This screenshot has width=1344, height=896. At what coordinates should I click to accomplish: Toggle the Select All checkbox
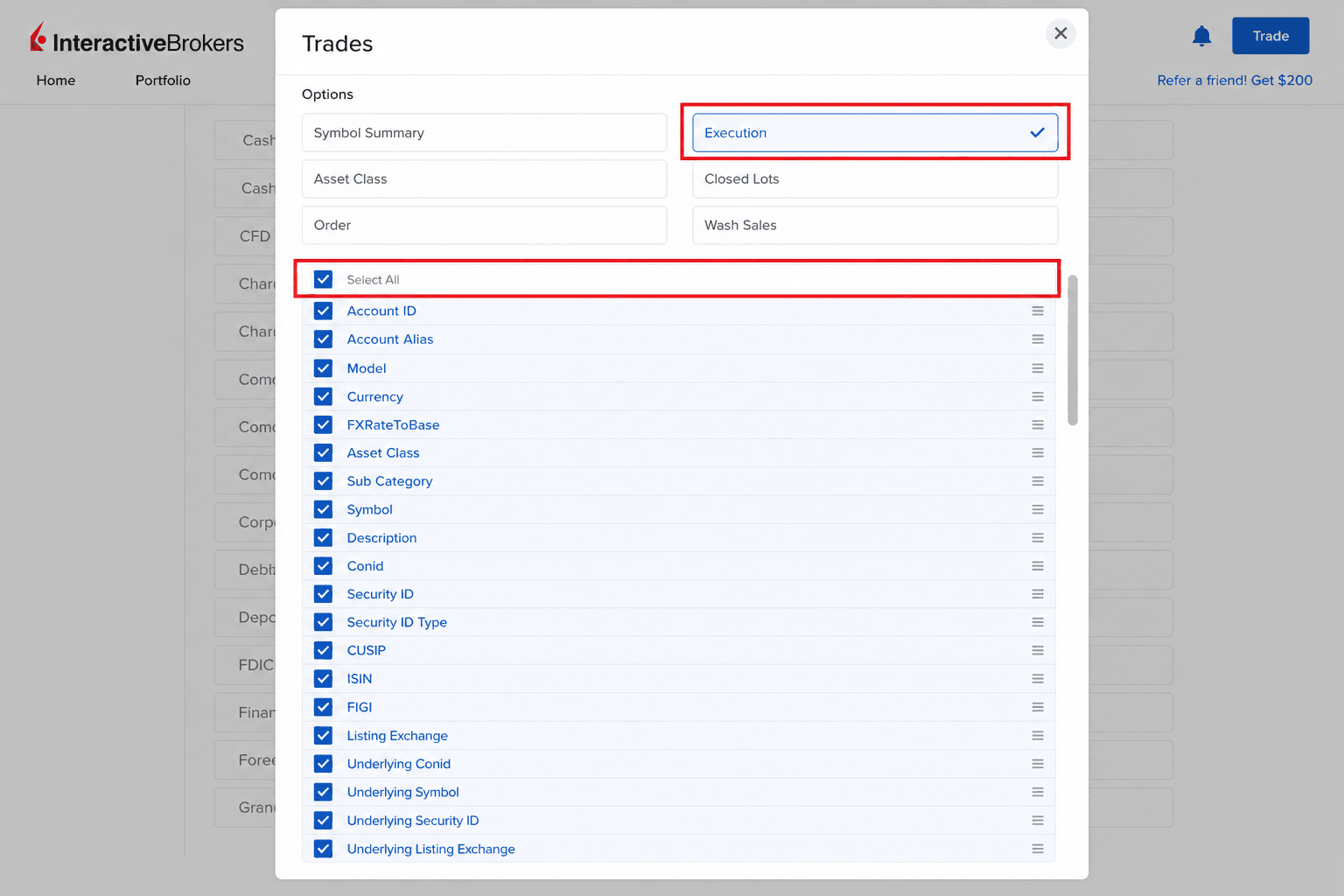(x=324, y=279)
